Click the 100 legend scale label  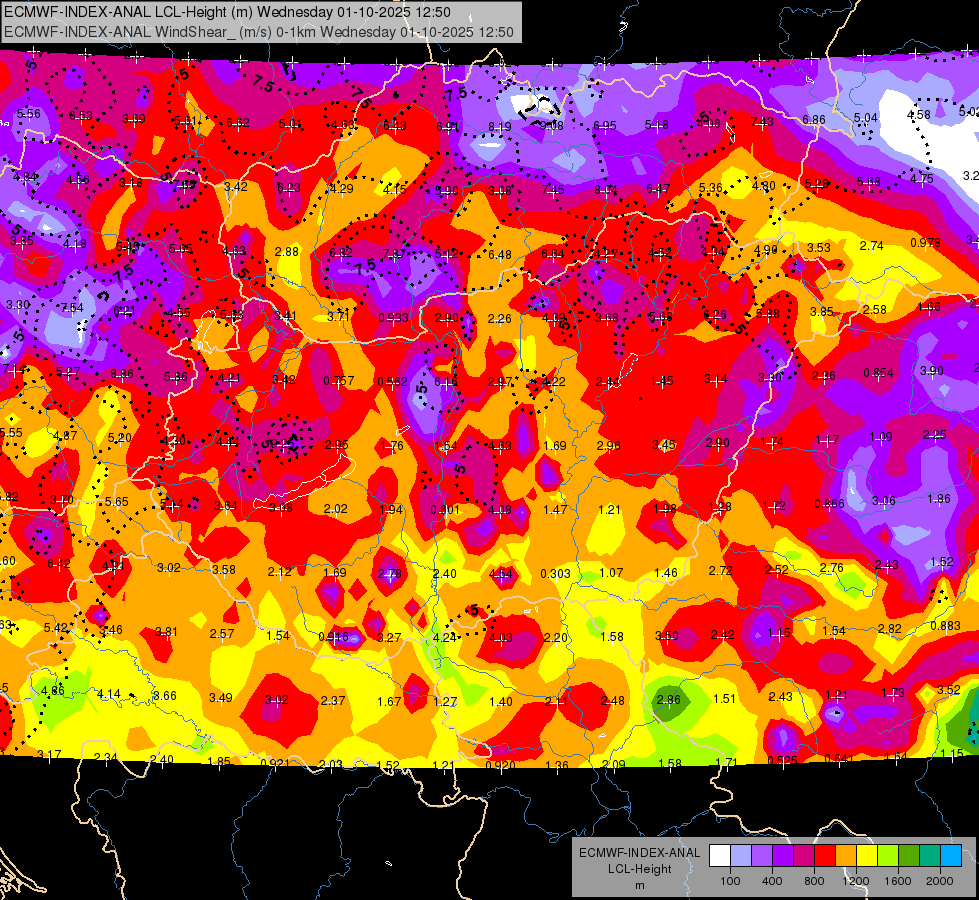[x=730, y=881]
